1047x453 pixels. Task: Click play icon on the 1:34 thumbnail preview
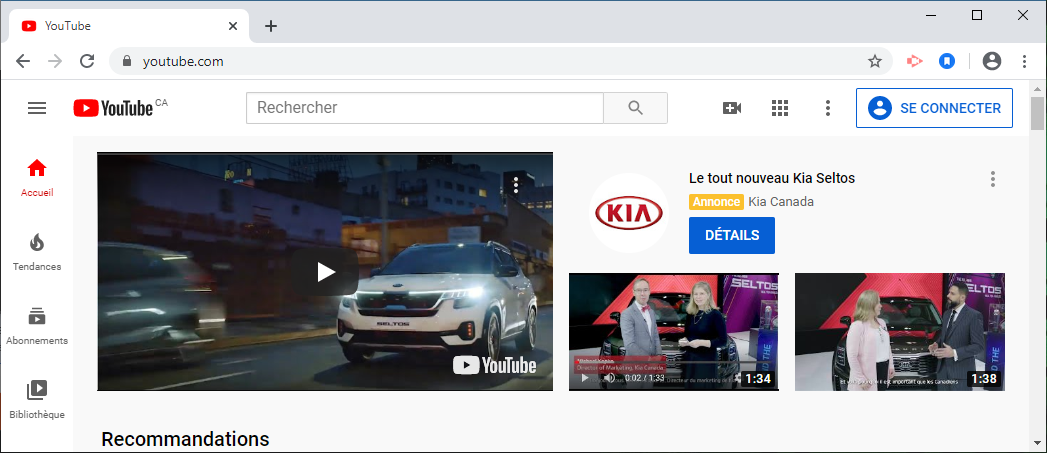click(586, 379)
